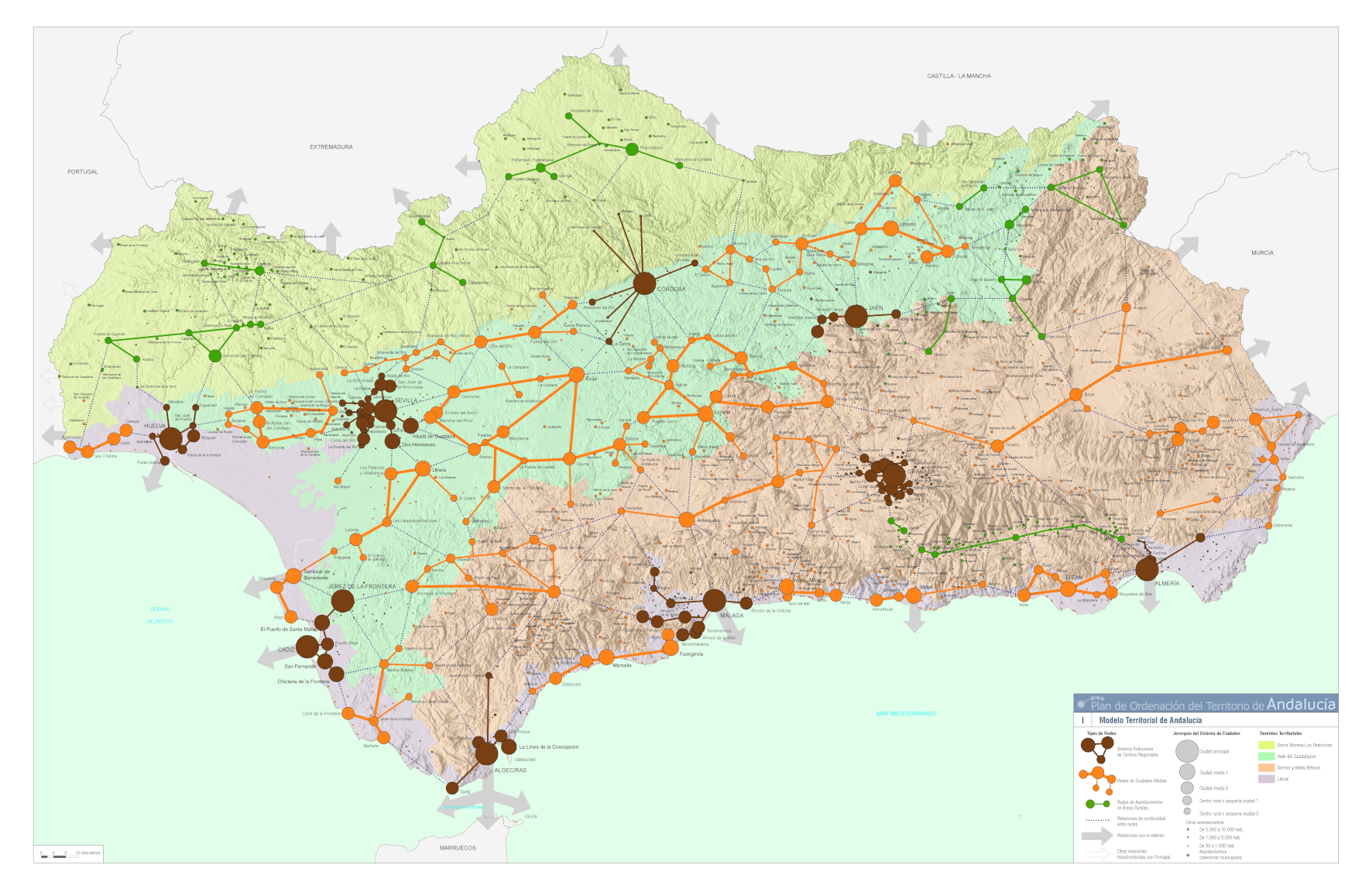Click the brown Jaén city node

[856, 316]
